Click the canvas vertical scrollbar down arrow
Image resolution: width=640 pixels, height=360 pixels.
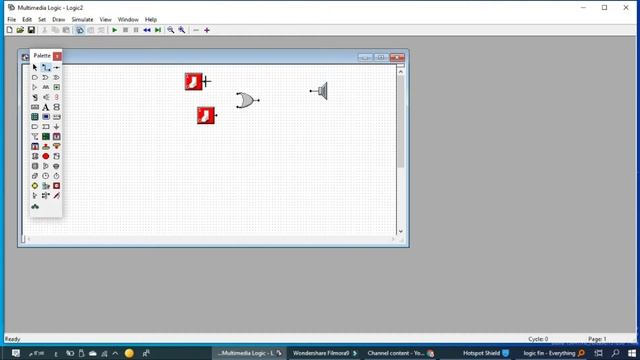pyautogui.click(x=400, y=231)
